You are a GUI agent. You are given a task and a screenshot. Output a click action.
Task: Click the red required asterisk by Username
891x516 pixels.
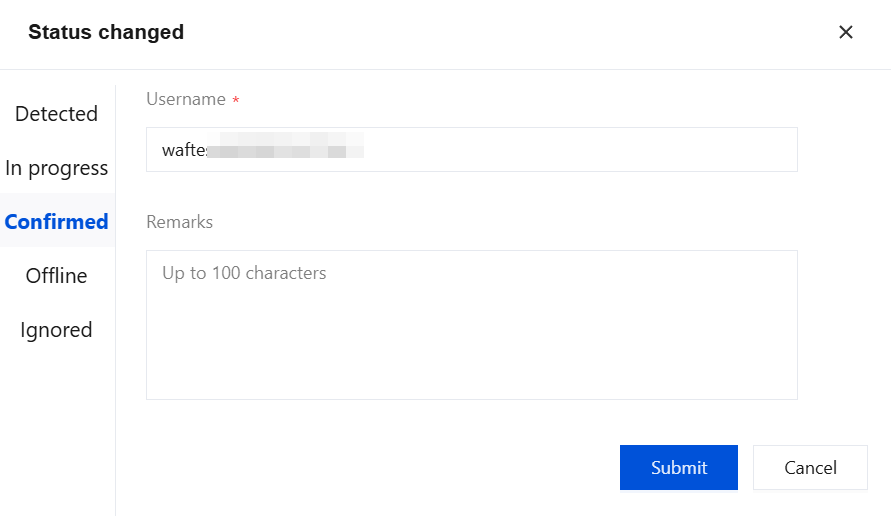(236, 101)
